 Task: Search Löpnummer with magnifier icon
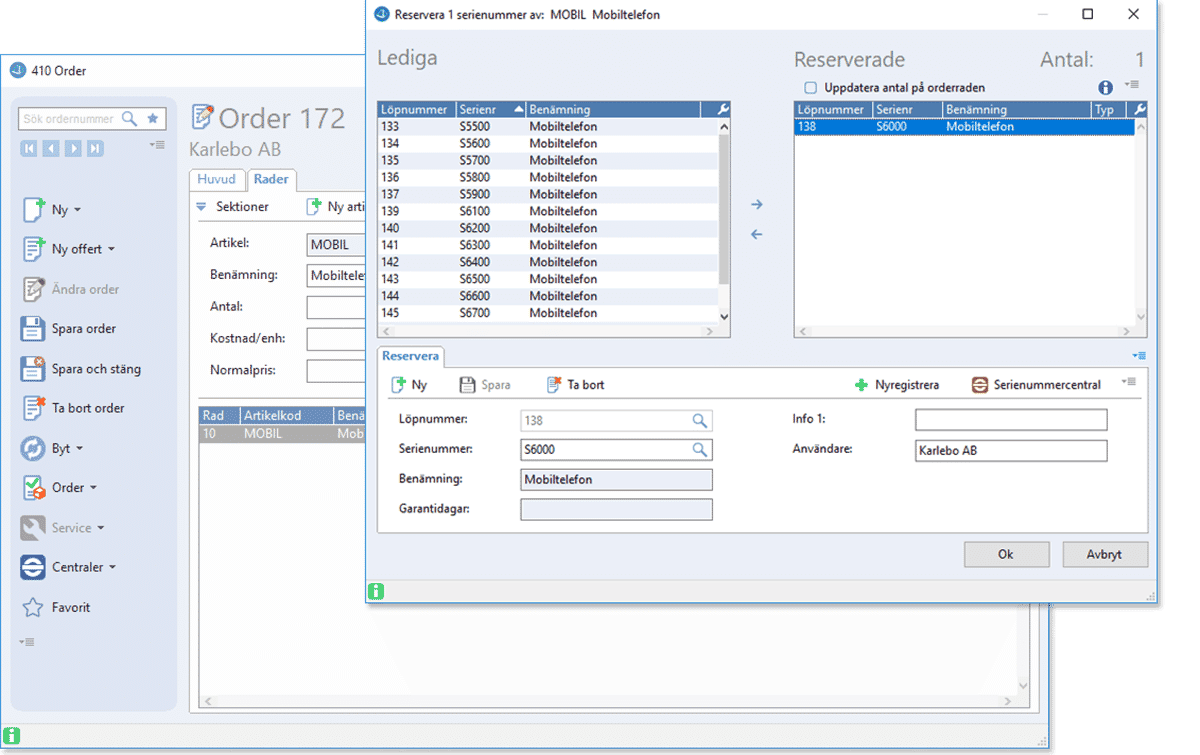coord(701,421)
